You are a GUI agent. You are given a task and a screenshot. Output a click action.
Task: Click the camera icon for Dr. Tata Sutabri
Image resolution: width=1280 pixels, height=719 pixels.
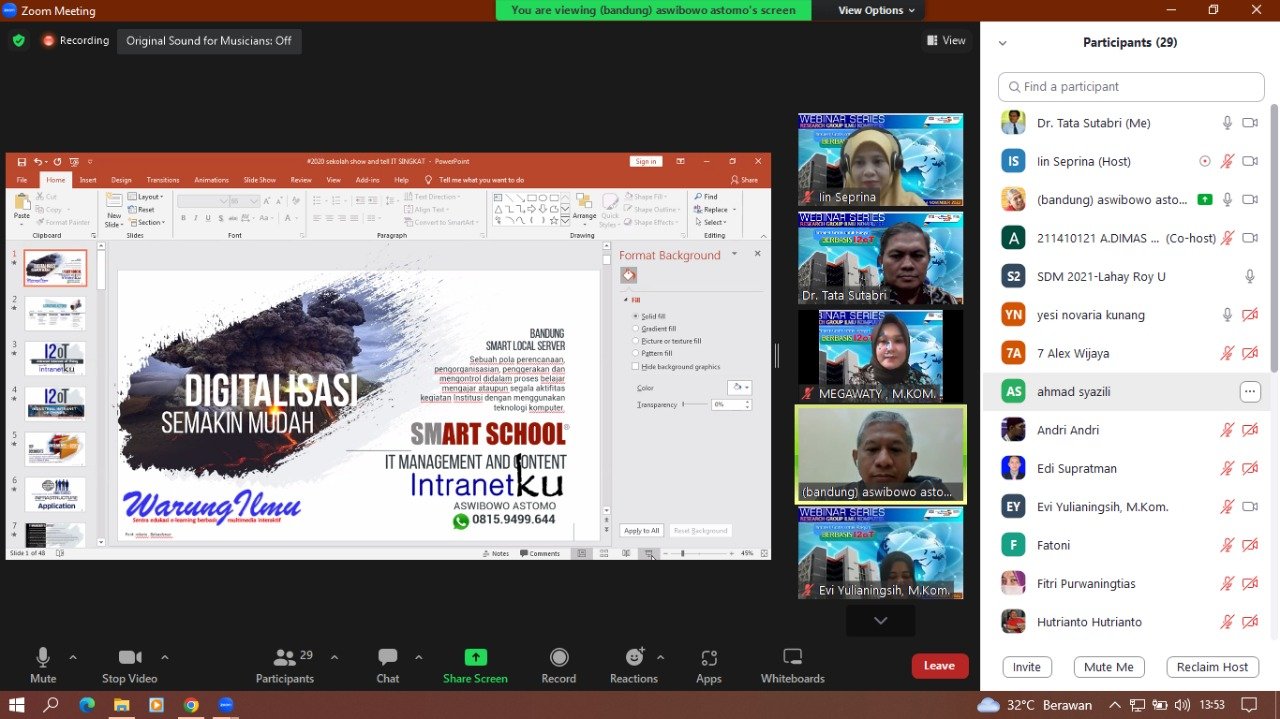tap(1250, 123)
